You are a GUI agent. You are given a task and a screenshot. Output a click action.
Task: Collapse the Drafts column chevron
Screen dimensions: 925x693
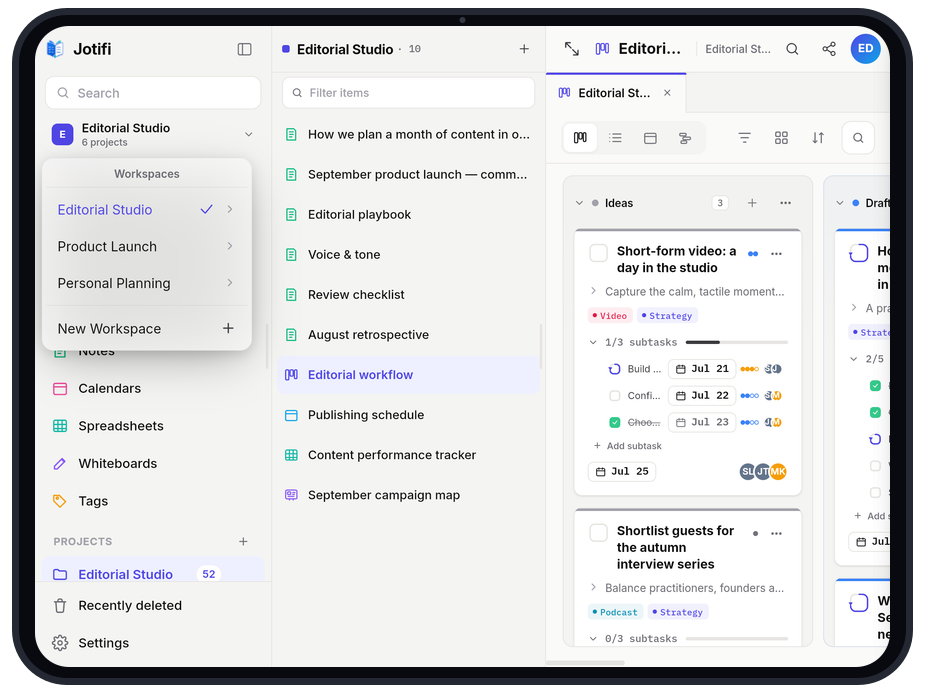(x=840, y=203)
